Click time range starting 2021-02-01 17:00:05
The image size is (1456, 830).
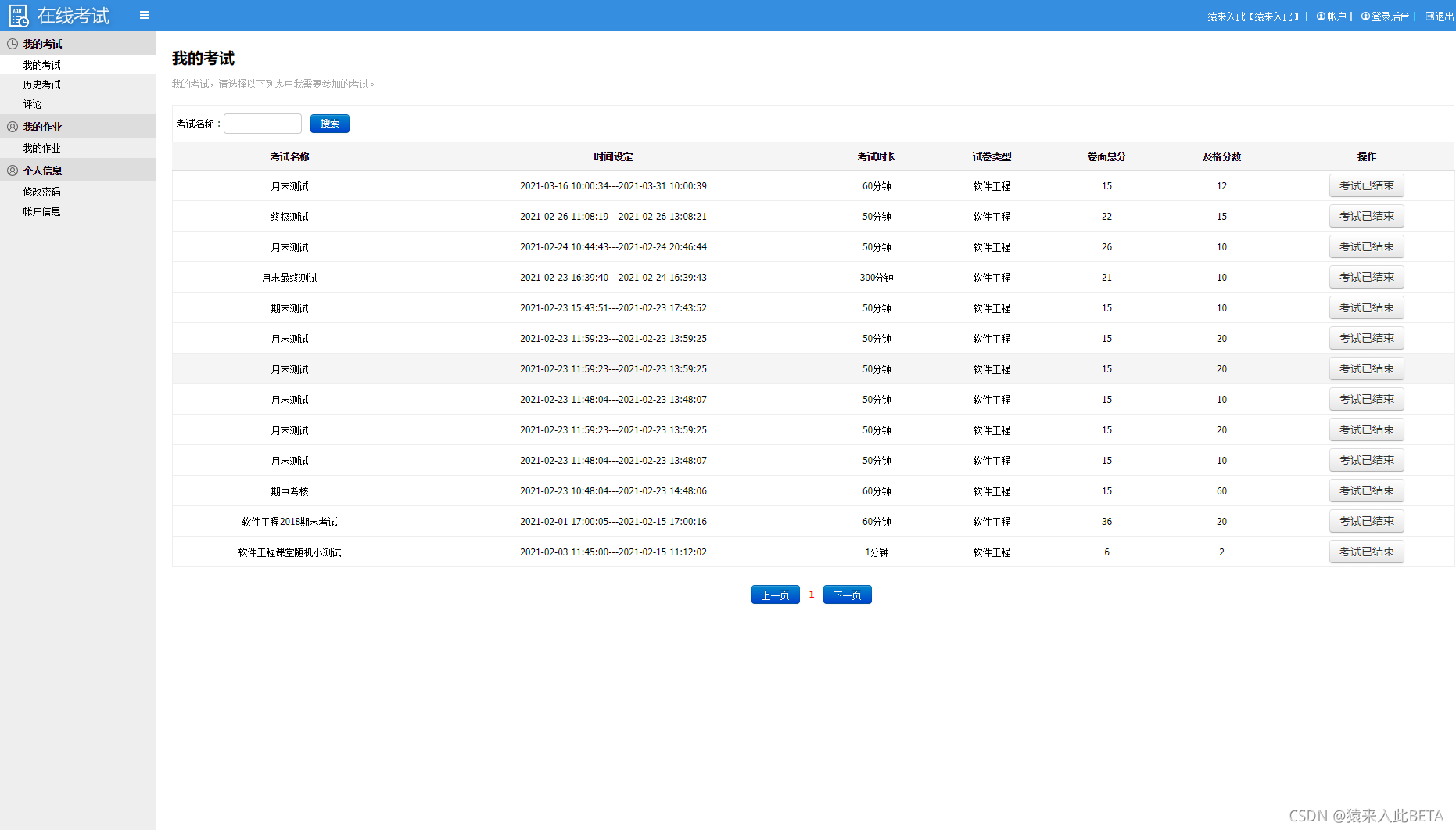click(x=613, y=522)
